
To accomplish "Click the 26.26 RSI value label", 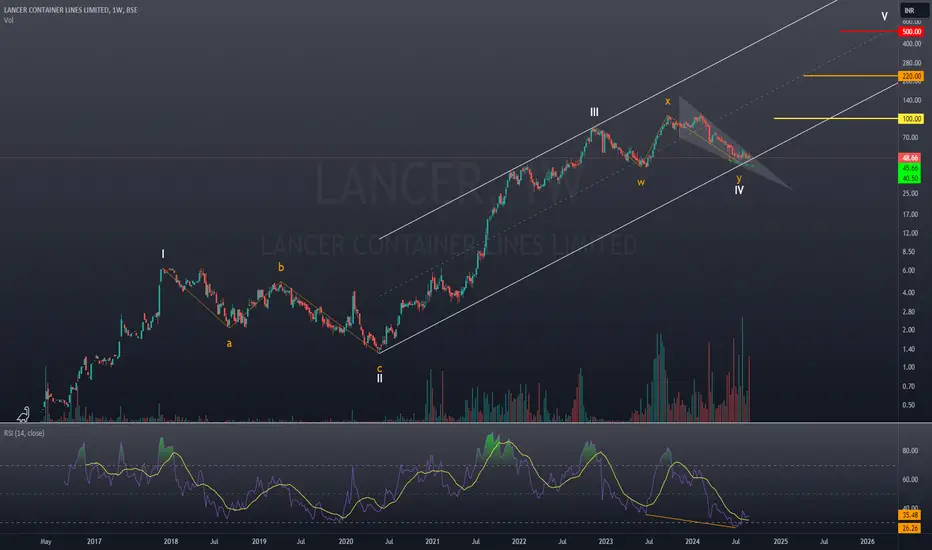I will pos(909,528).
